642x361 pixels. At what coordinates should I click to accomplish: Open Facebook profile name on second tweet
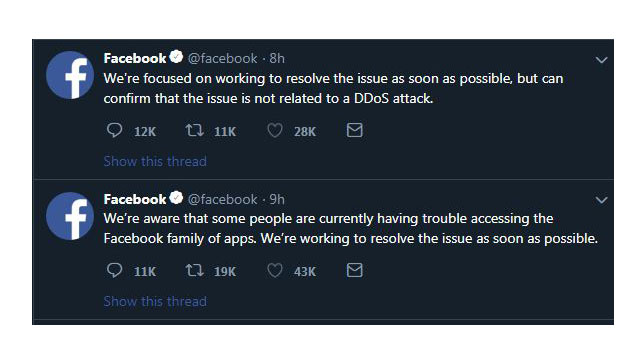pyautogui.click(x=135, y=199)
